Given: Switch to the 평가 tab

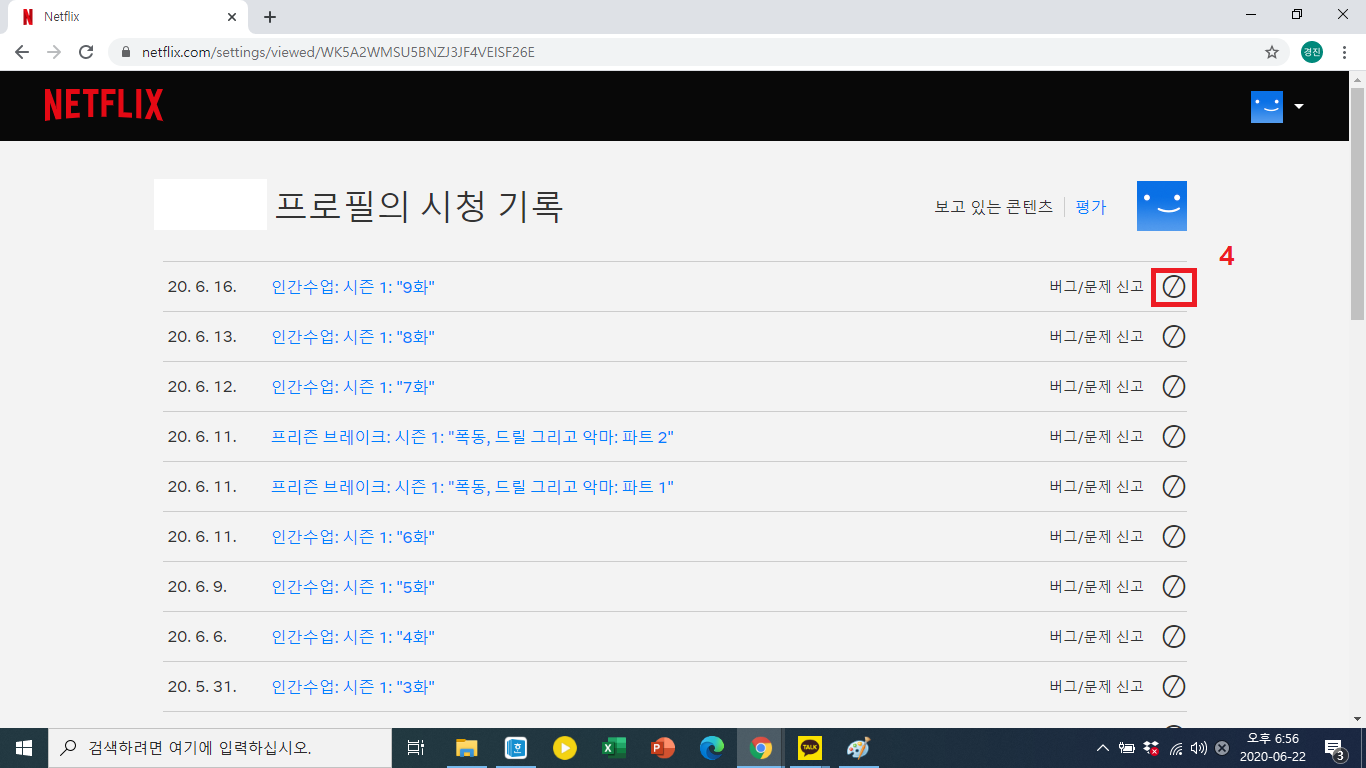Looking at the screenshot, I should (x=1091, y=207).
